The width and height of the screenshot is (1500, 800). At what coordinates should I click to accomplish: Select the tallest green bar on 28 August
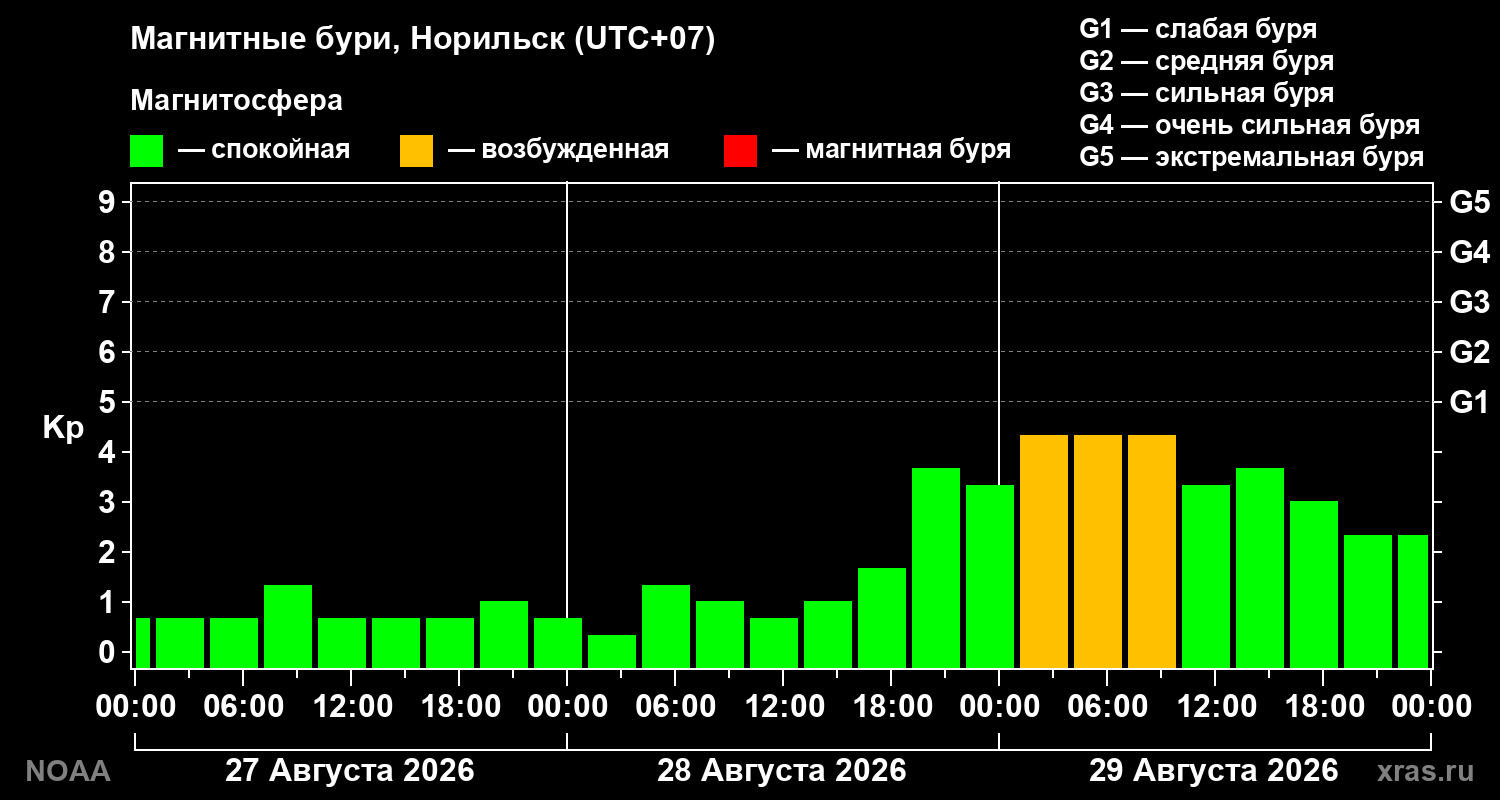click(x=936, y=568)
